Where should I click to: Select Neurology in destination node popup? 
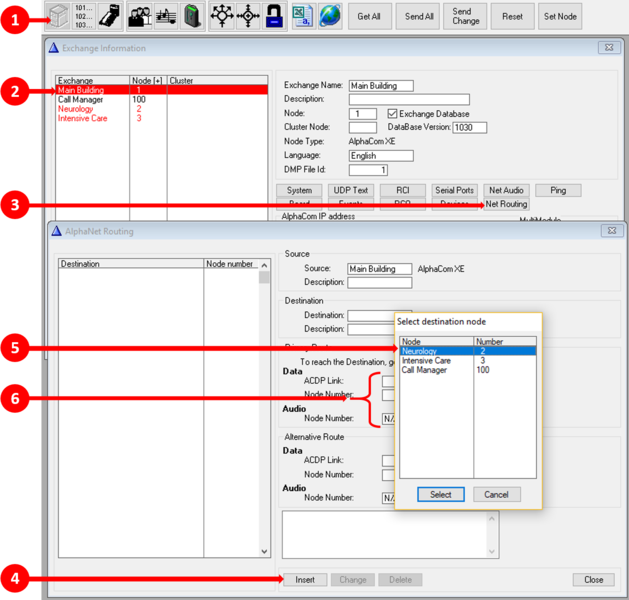(x=468, y=351)
